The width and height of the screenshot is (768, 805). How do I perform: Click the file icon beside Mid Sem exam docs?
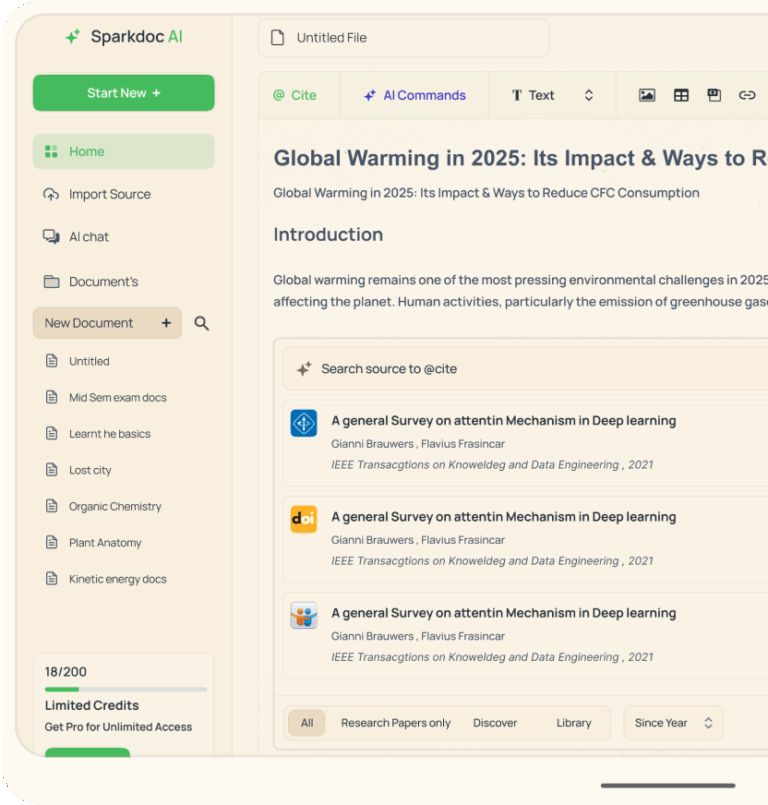click(x=51, y=397)
